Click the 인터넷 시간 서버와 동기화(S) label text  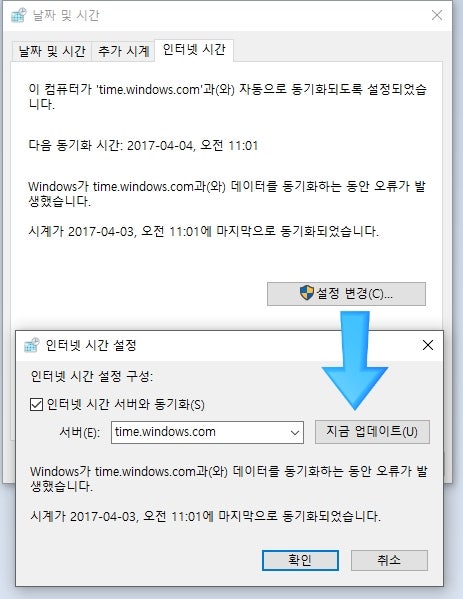(126, 404)
